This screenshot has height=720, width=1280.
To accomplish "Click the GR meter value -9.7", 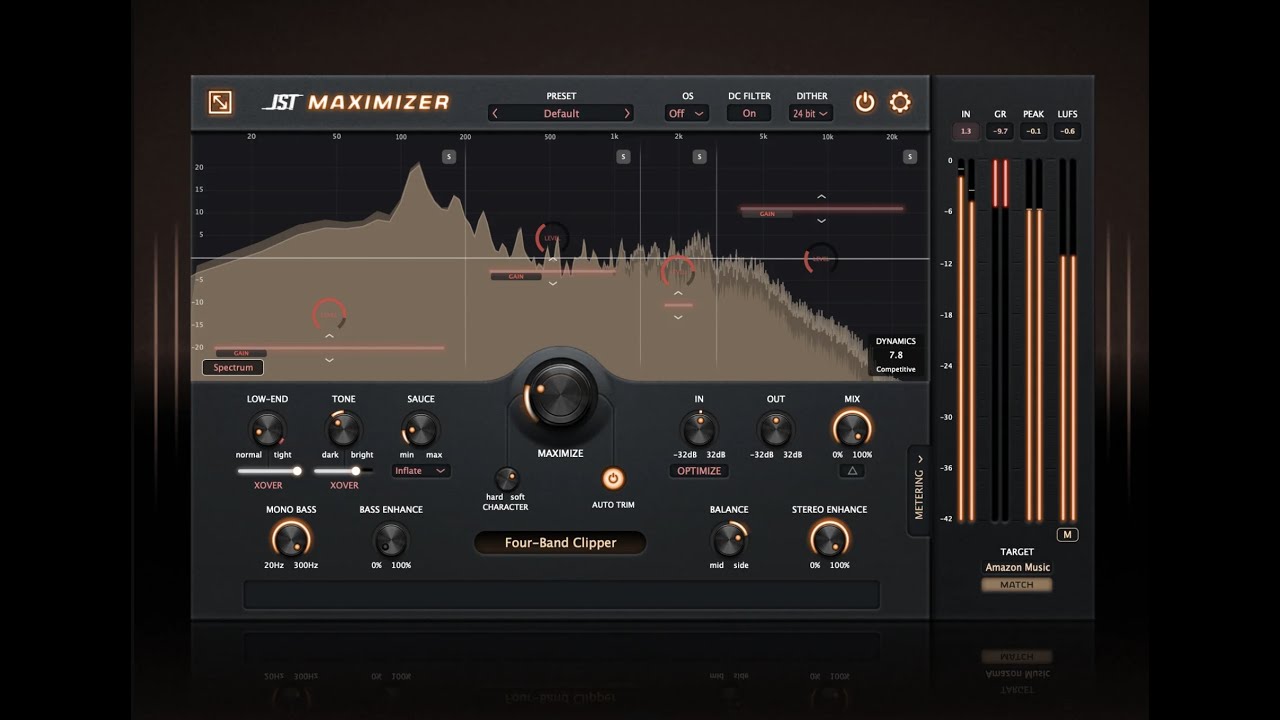I will click(1000, 131).
